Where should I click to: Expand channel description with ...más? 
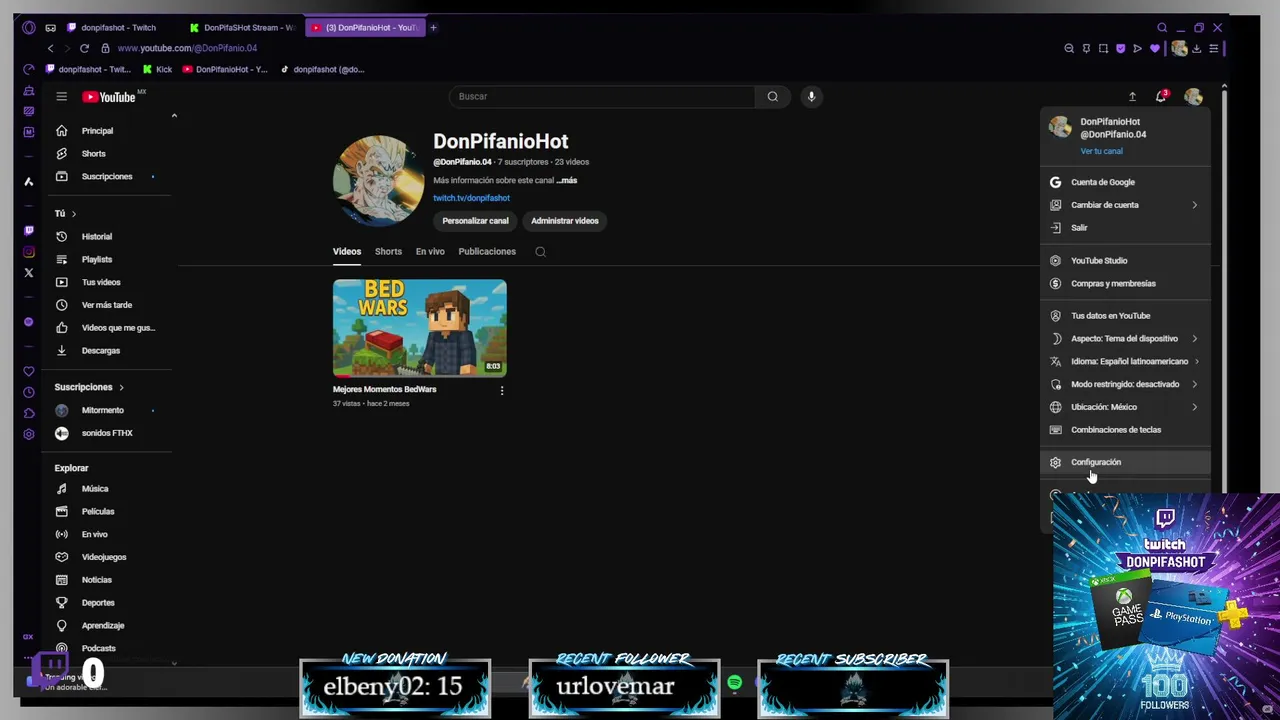(567, 180)
